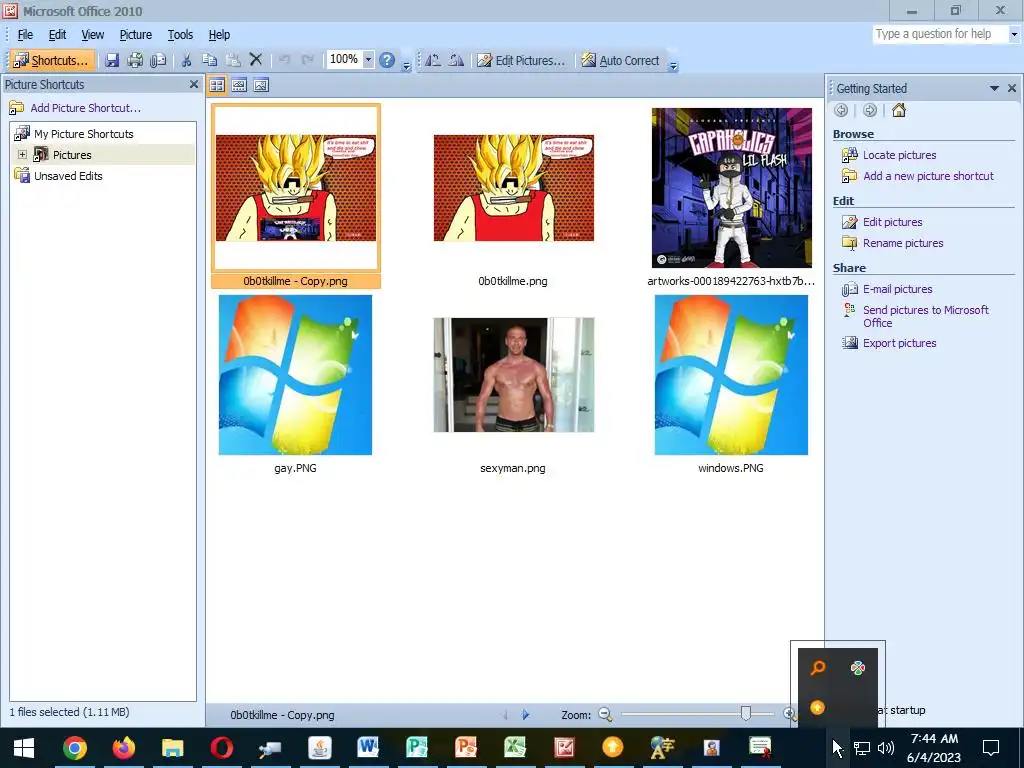Open the Help menu
The height and width of the screenshot is (768, 1024).
pyautogui.click(x=219, y=35)
